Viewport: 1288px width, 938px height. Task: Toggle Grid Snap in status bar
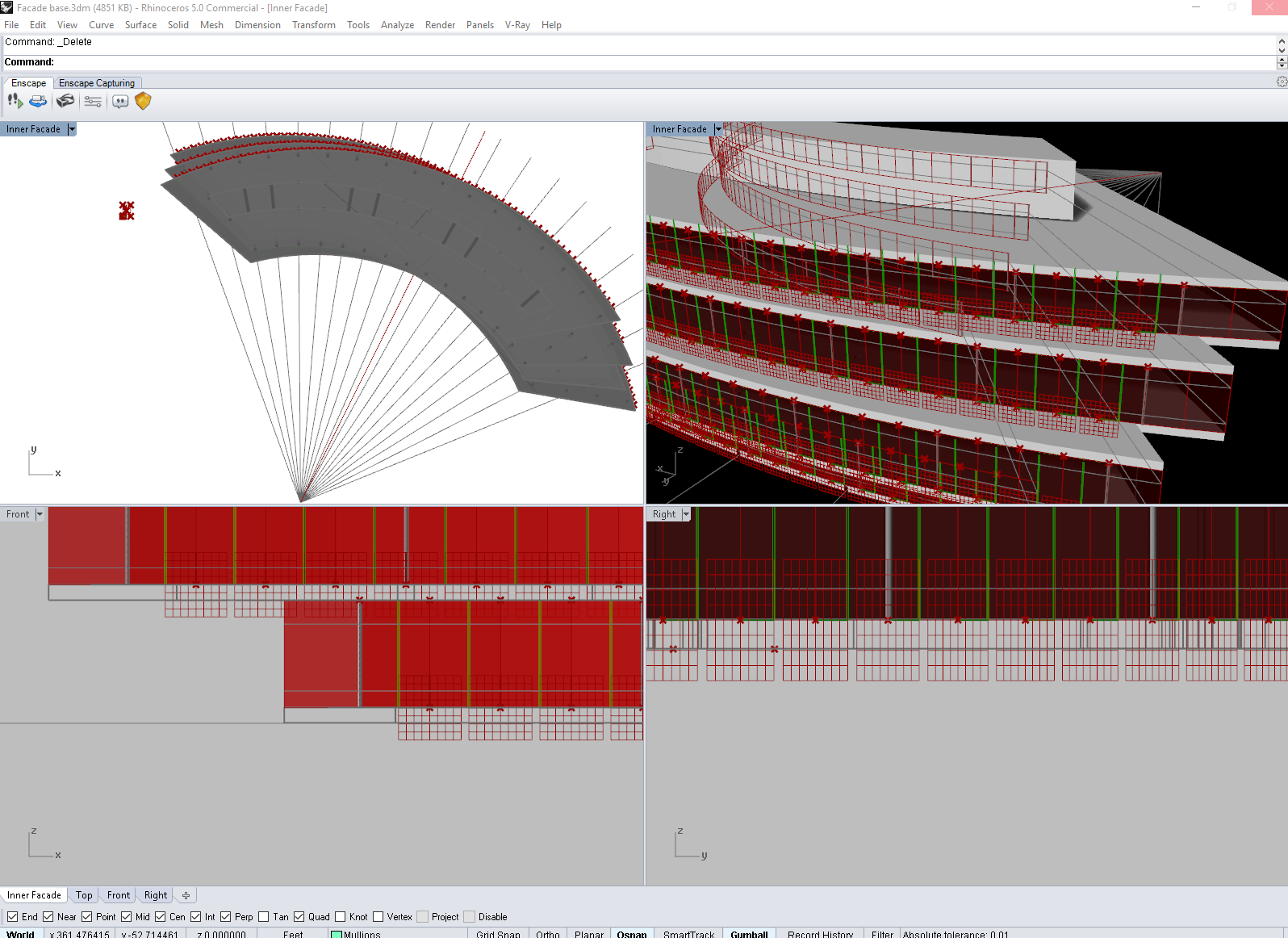pos(498,934)
